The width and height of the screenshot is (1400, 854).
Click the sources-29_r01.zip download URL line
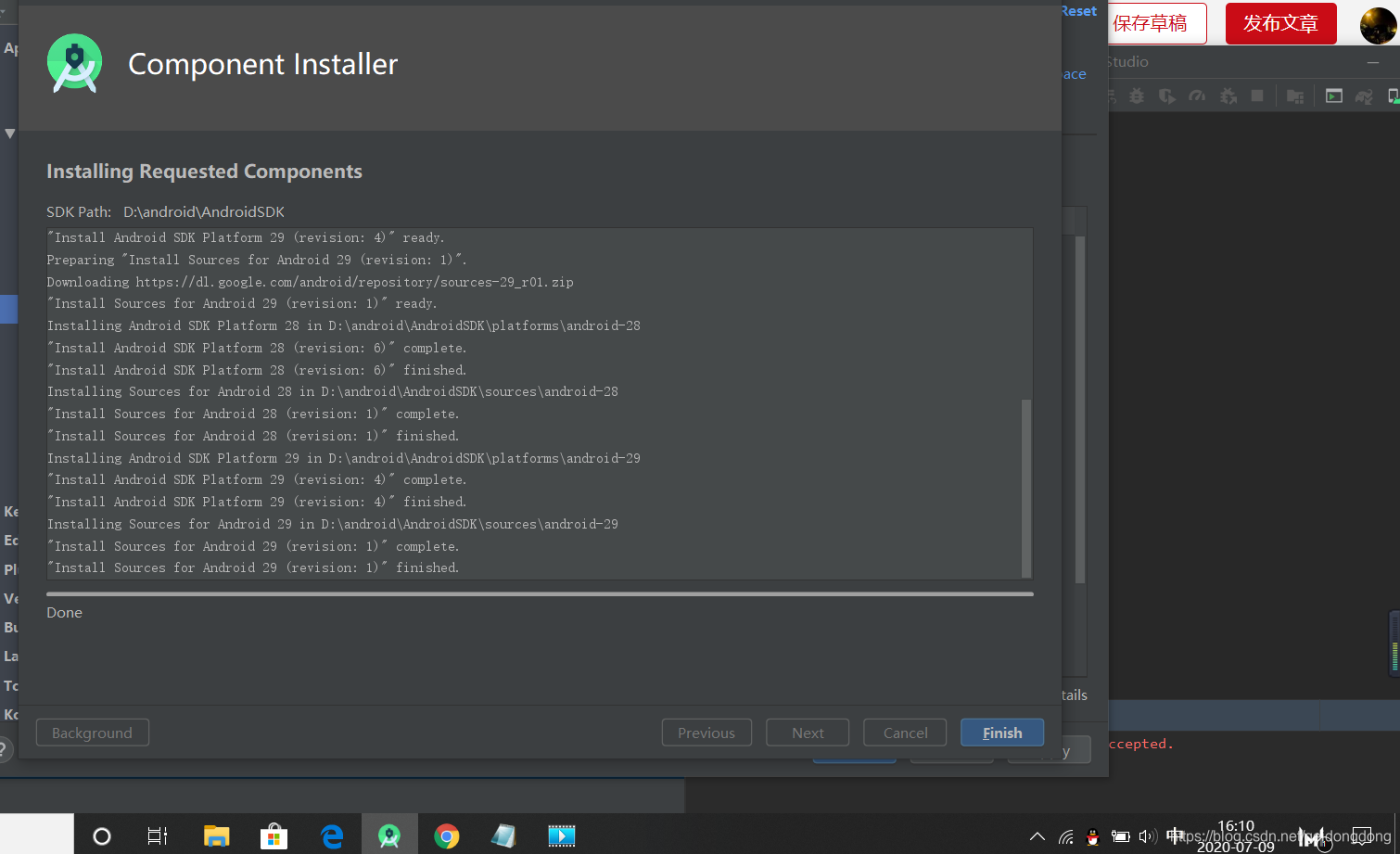311,282
